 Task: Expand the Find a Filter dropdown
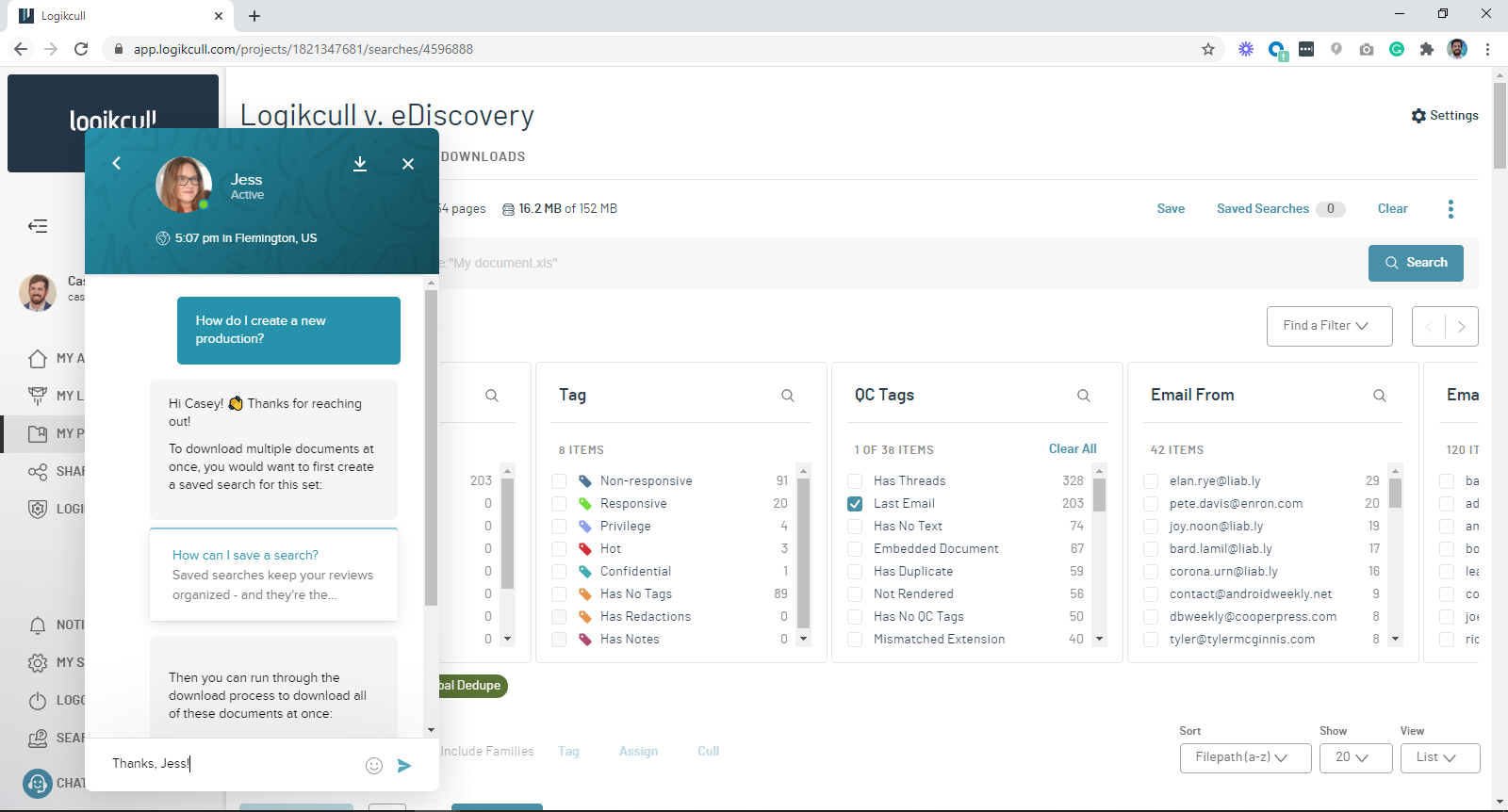[x=1329, y=326]
